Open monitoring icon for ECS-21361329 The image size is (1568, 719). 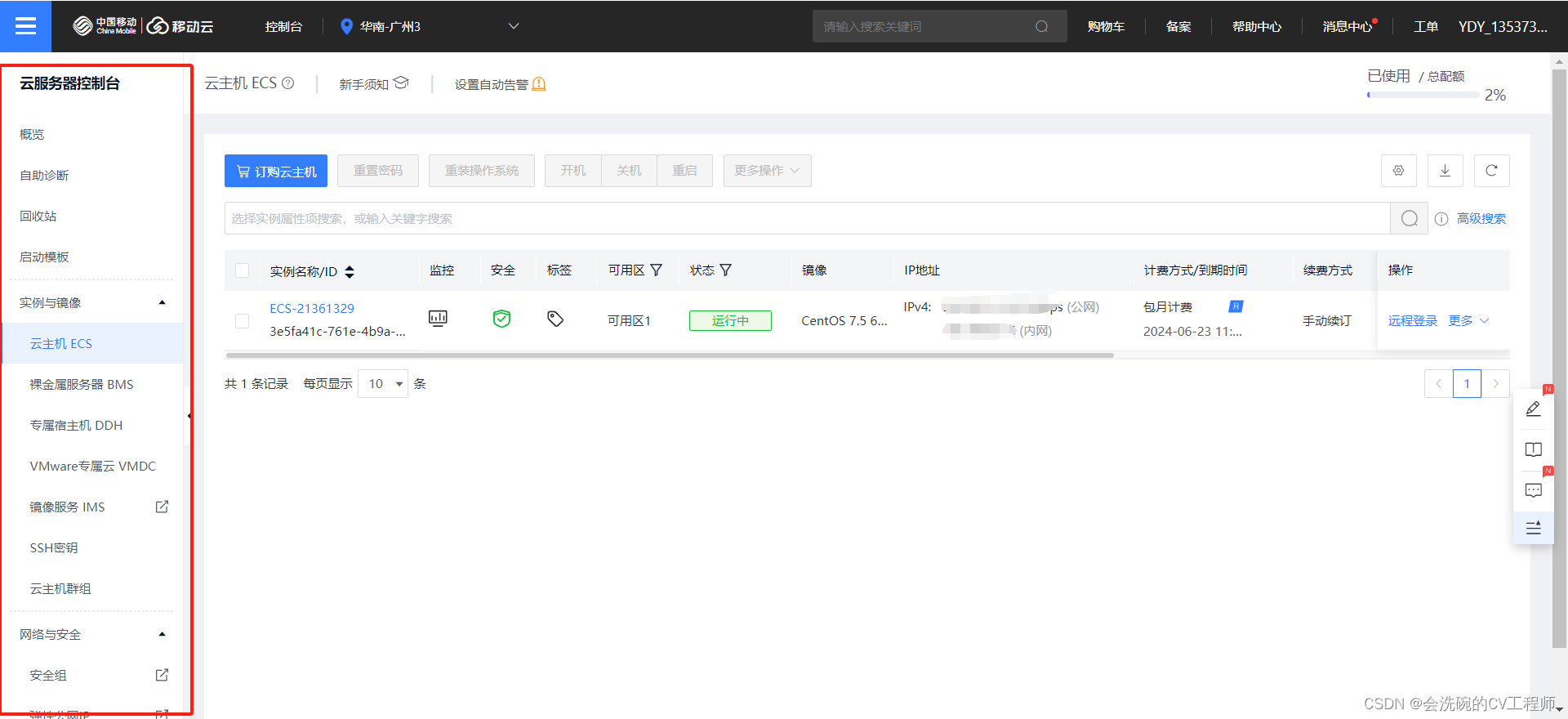point(438,319)
